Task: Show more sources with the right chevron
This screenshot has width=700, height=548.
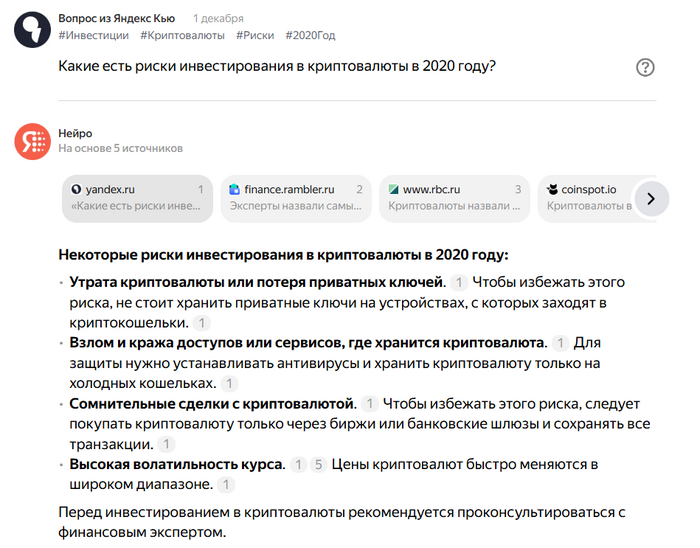Action: (x=651, y=199)
